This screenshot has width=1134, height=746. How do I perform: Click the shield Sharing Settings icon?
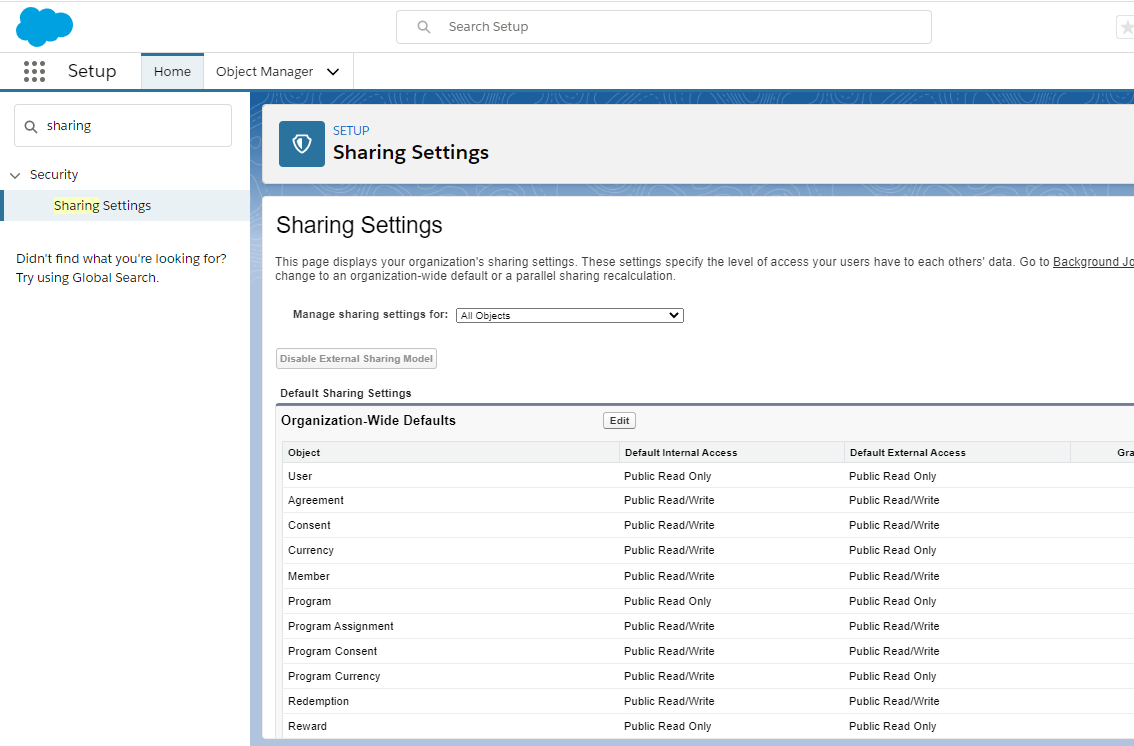point(302,144)
